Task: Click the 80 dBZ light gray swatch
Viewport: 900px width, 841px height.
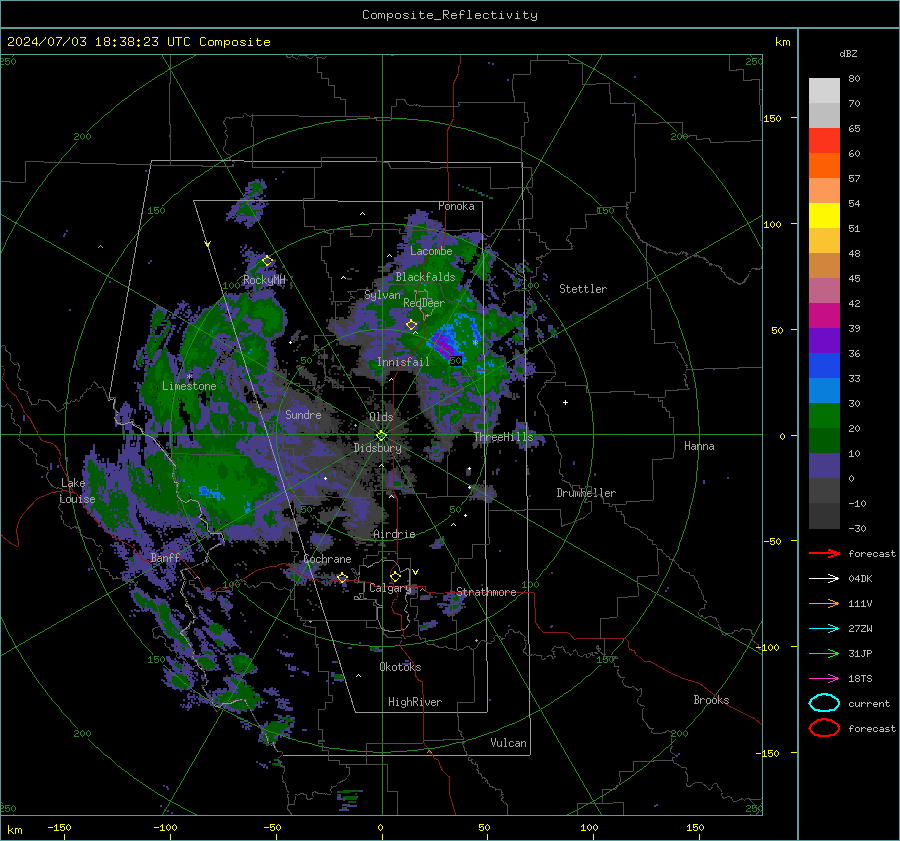Action: [824, 90]
